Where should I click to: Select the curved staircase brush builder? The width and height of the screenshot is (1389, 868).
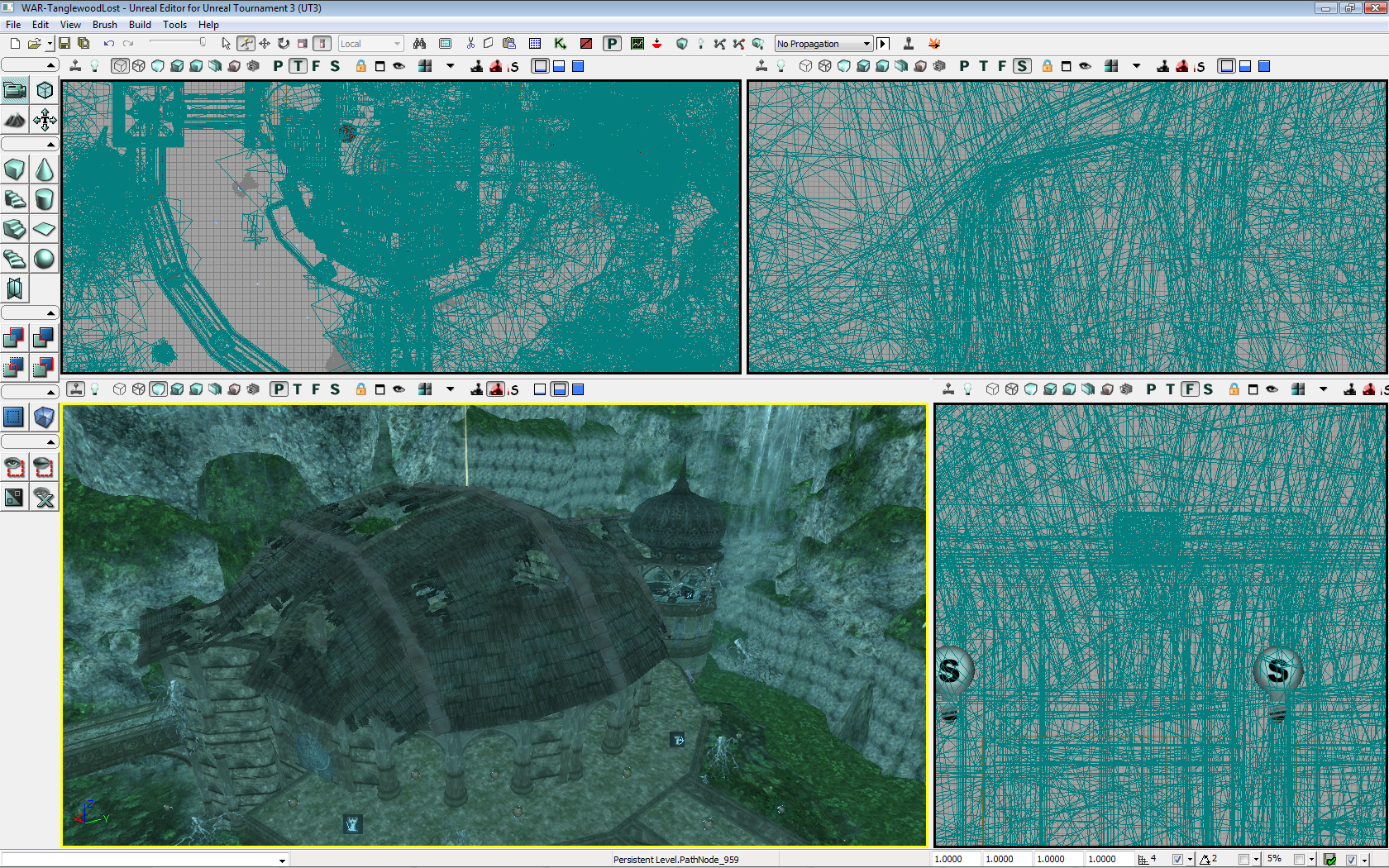click(15, 200)
